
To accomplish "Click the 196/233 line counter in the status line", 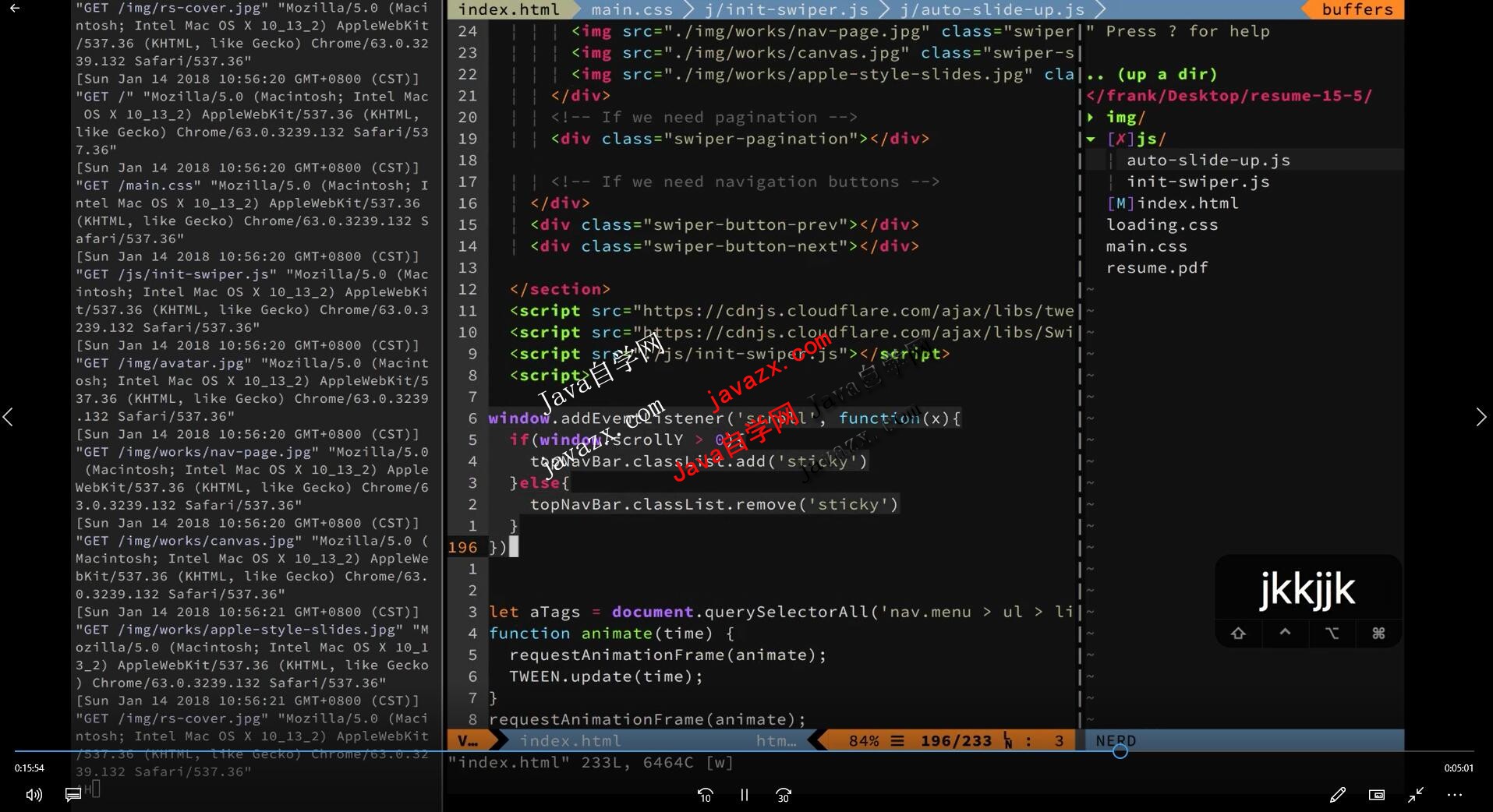I will (956, 740).
